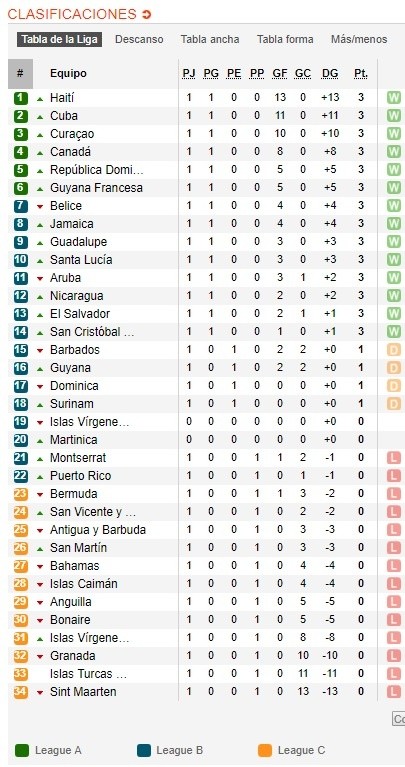This screenshot has height=767, width=405.
Task: Click the rank 15 blue position badge
Action: pyautogui.click(x=20, y=350)
